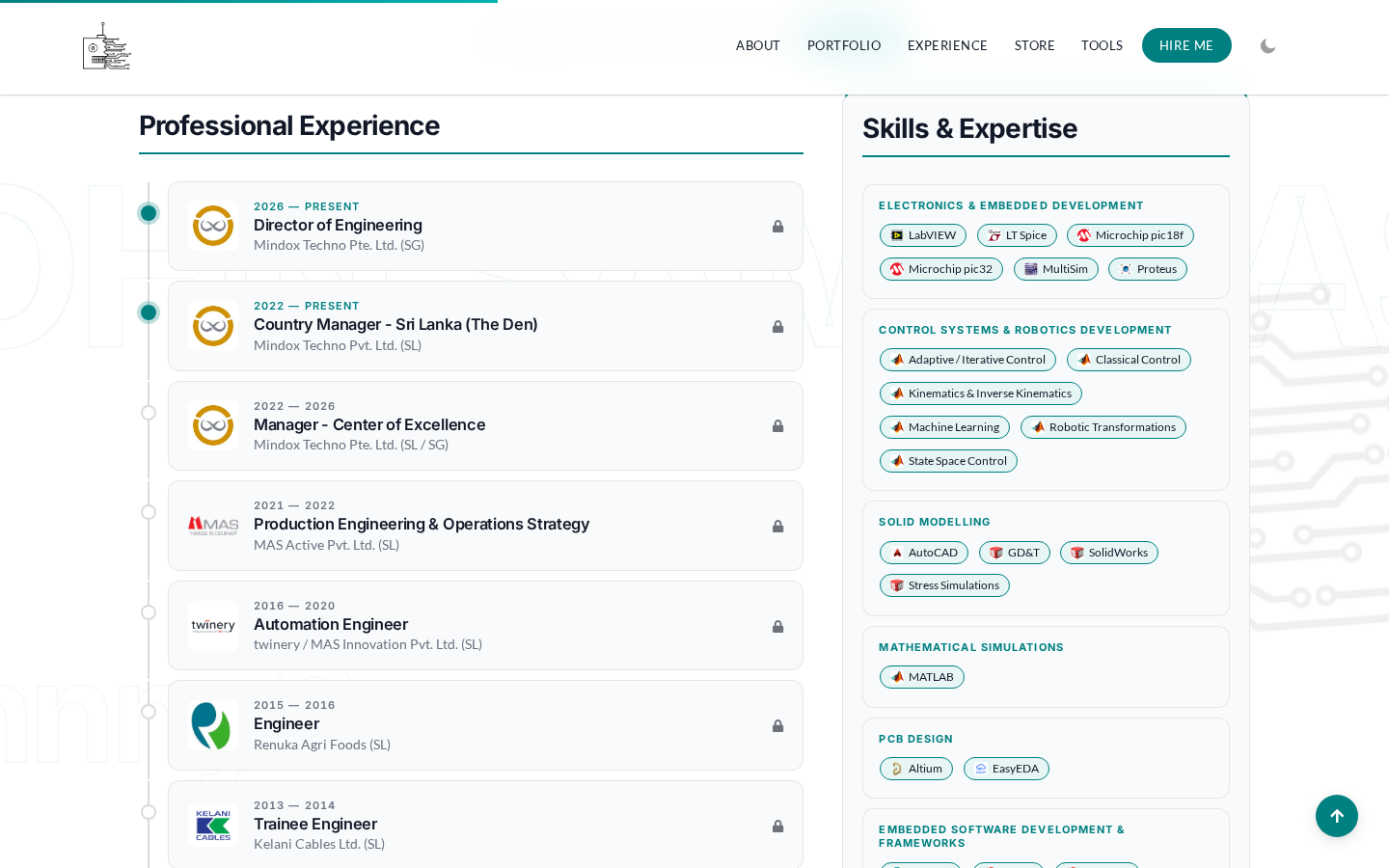The image size is (1389, 868).
Task: Click the timeline dot for Automation Engineer
Action: [149, 612]
